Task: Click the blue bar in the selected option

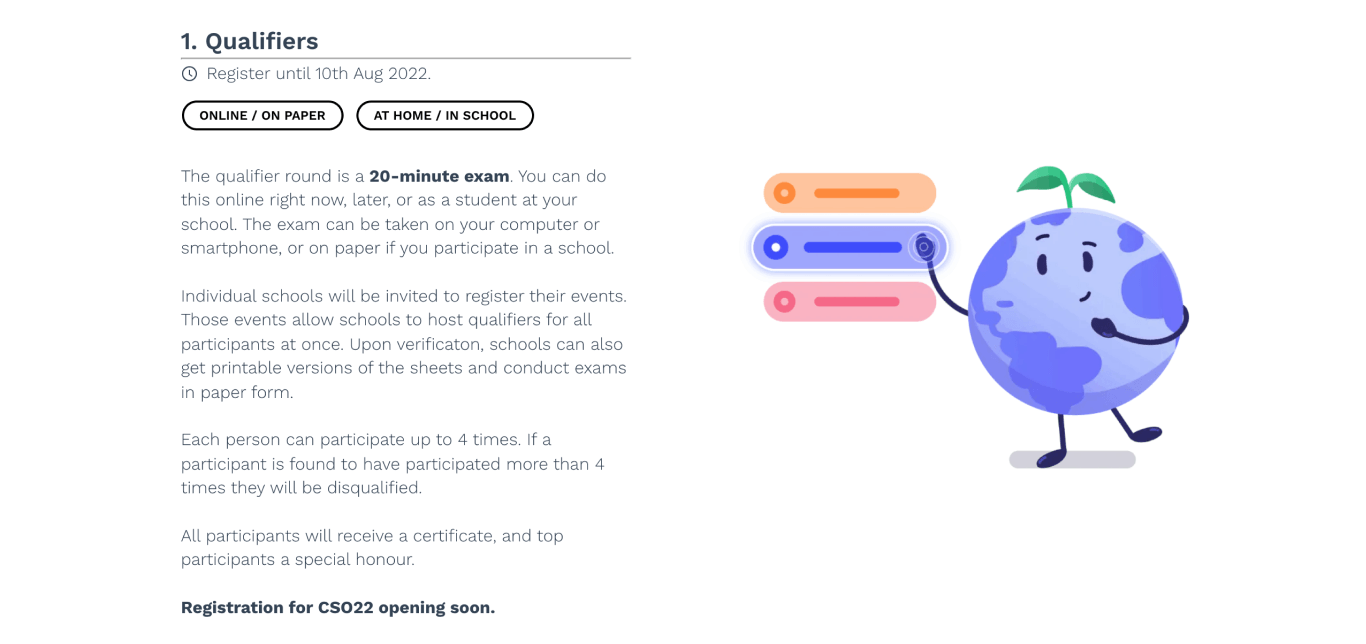Action: click(x=853, y=247)
